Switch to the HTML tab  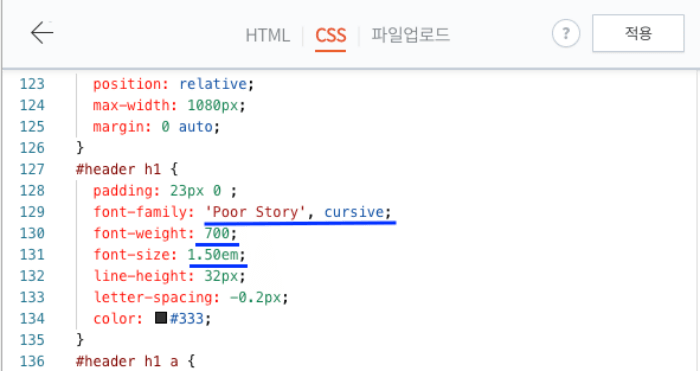pyautogui.click(x=268, y=35)
